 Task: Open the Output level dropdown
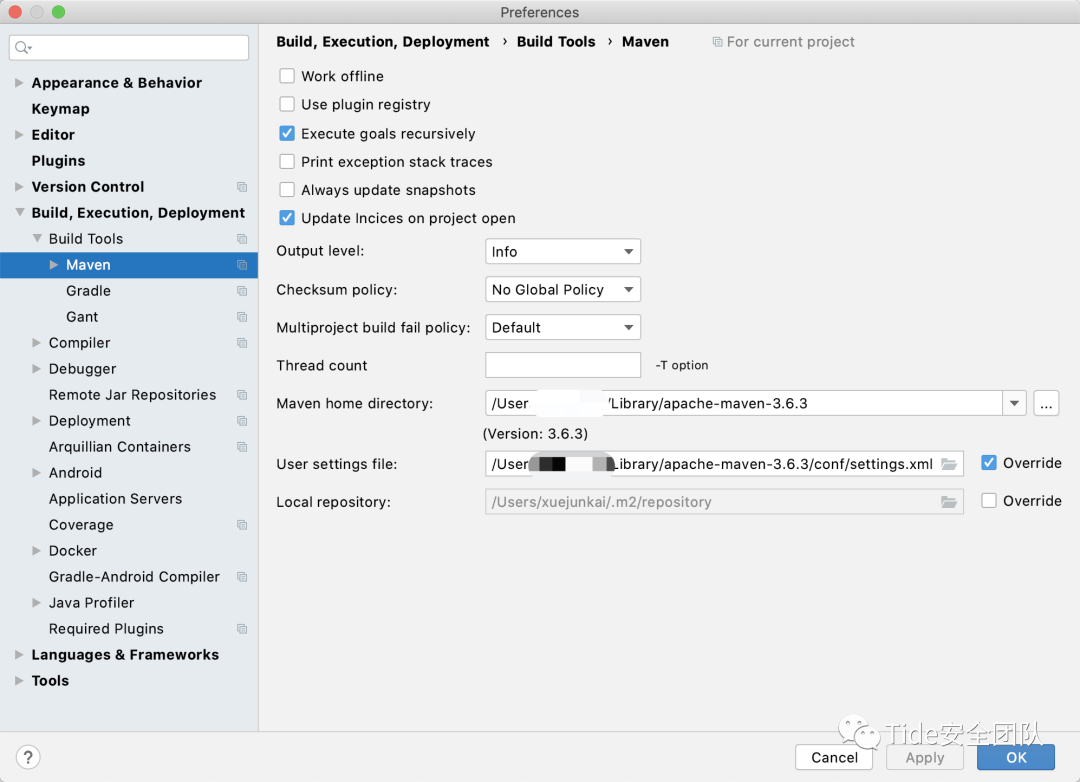(562, 252)
